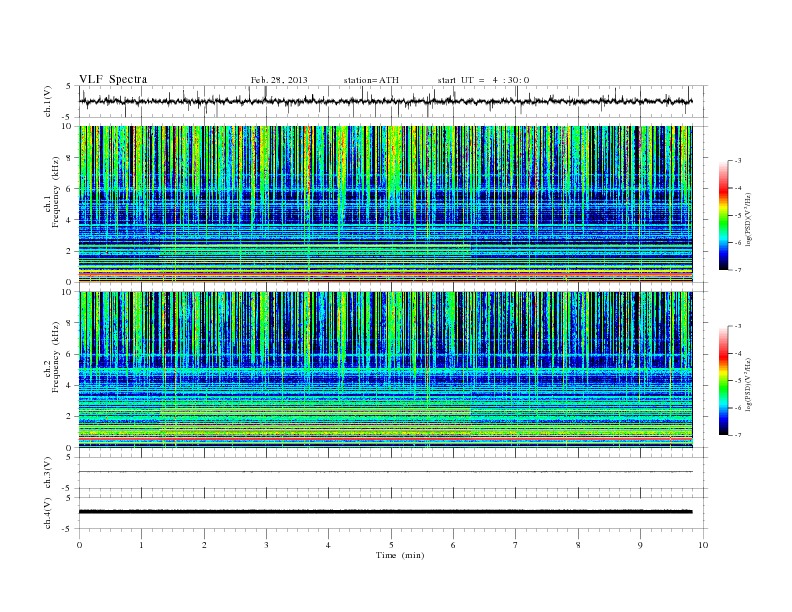Click the '-7' value on ch.2 colorbar
Screen dimensions: 792x612
pos(737,435)
